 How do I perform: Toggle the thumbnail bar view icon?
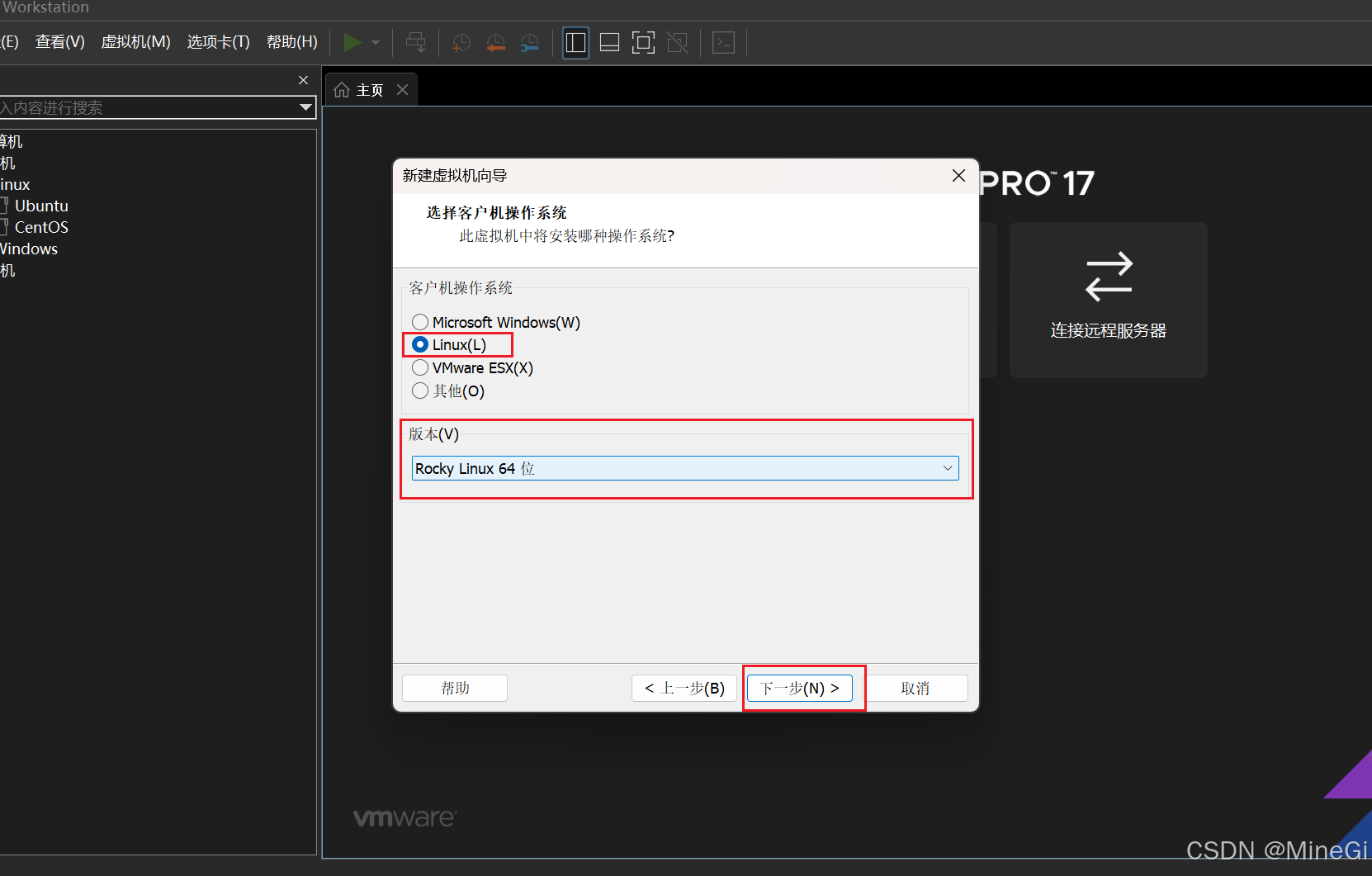click(609, 42)
